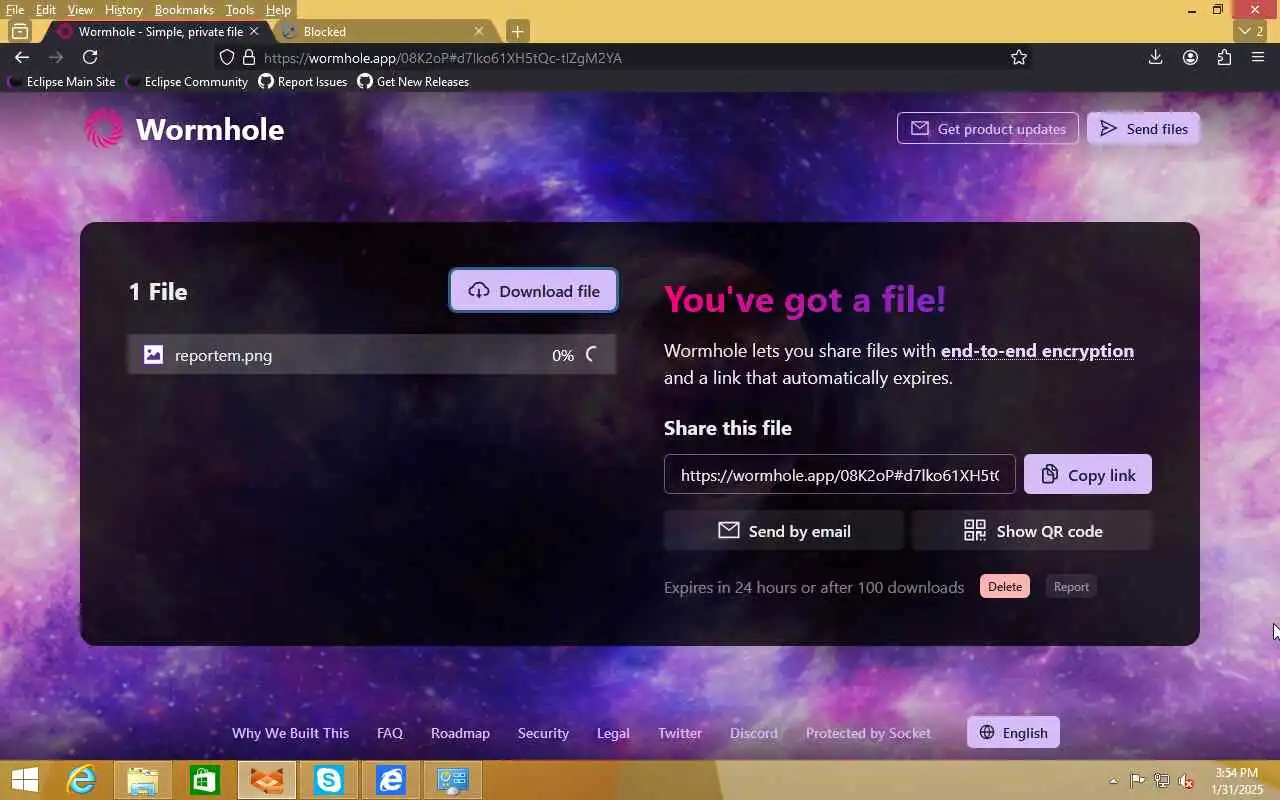Open the Firefox application hamburger menu
This screenshot has width=1280, height=800.
pos(1258,57)
